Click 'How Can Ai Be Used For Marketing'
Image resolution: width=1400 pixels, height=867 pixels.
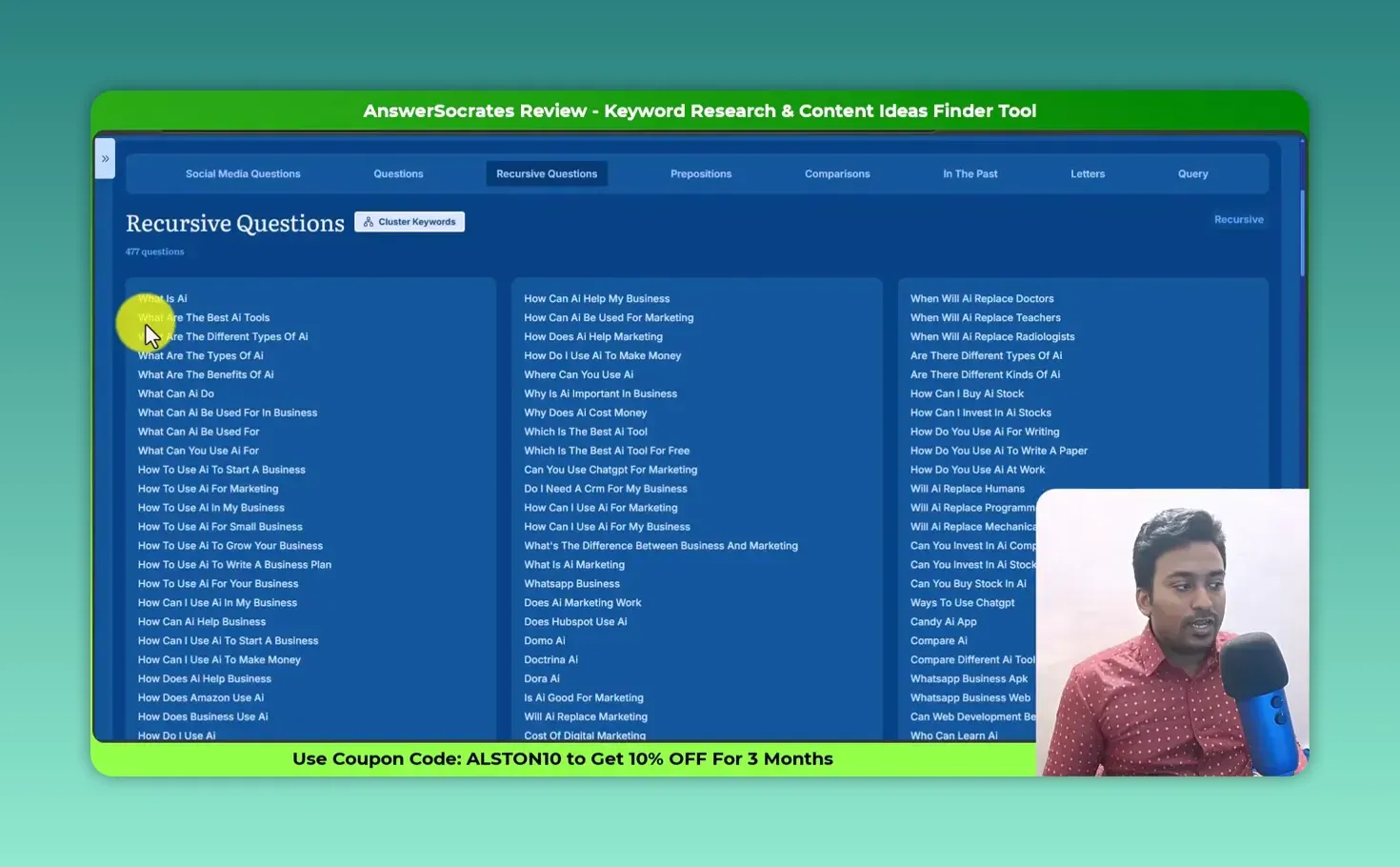tap(609, 318)
